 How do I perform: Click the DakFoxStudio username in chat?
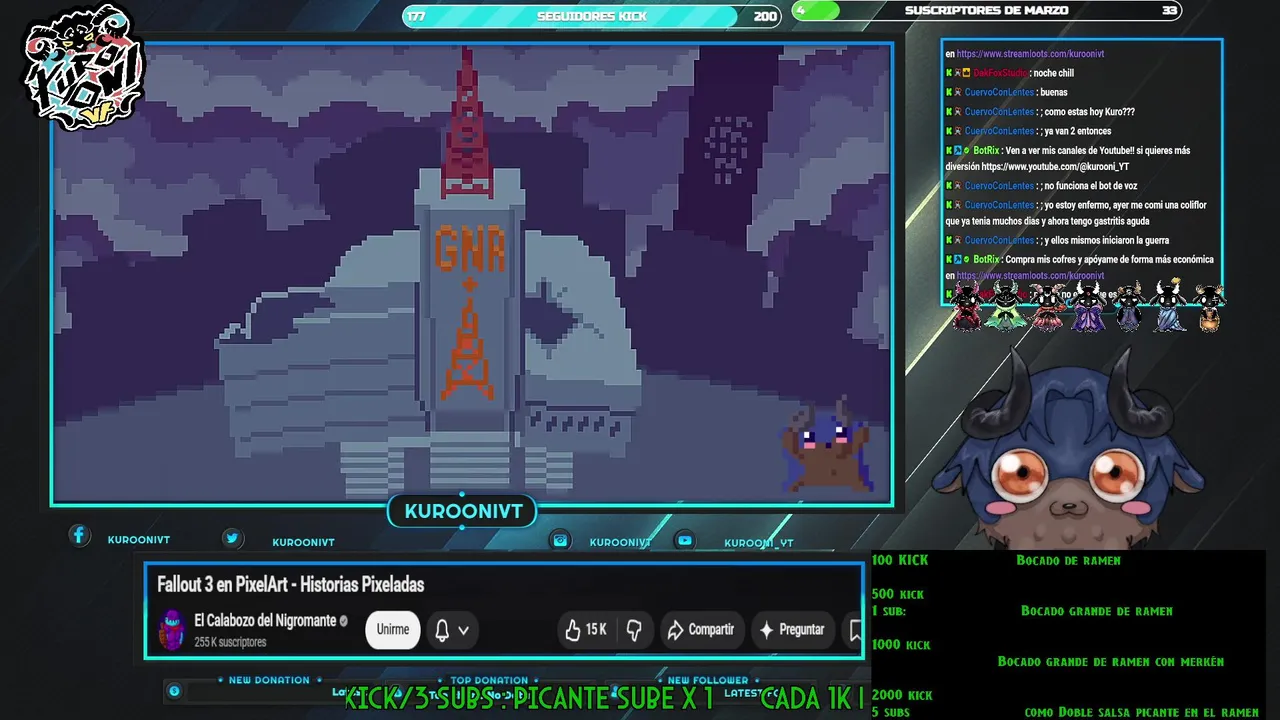(x=1001, y=73)
